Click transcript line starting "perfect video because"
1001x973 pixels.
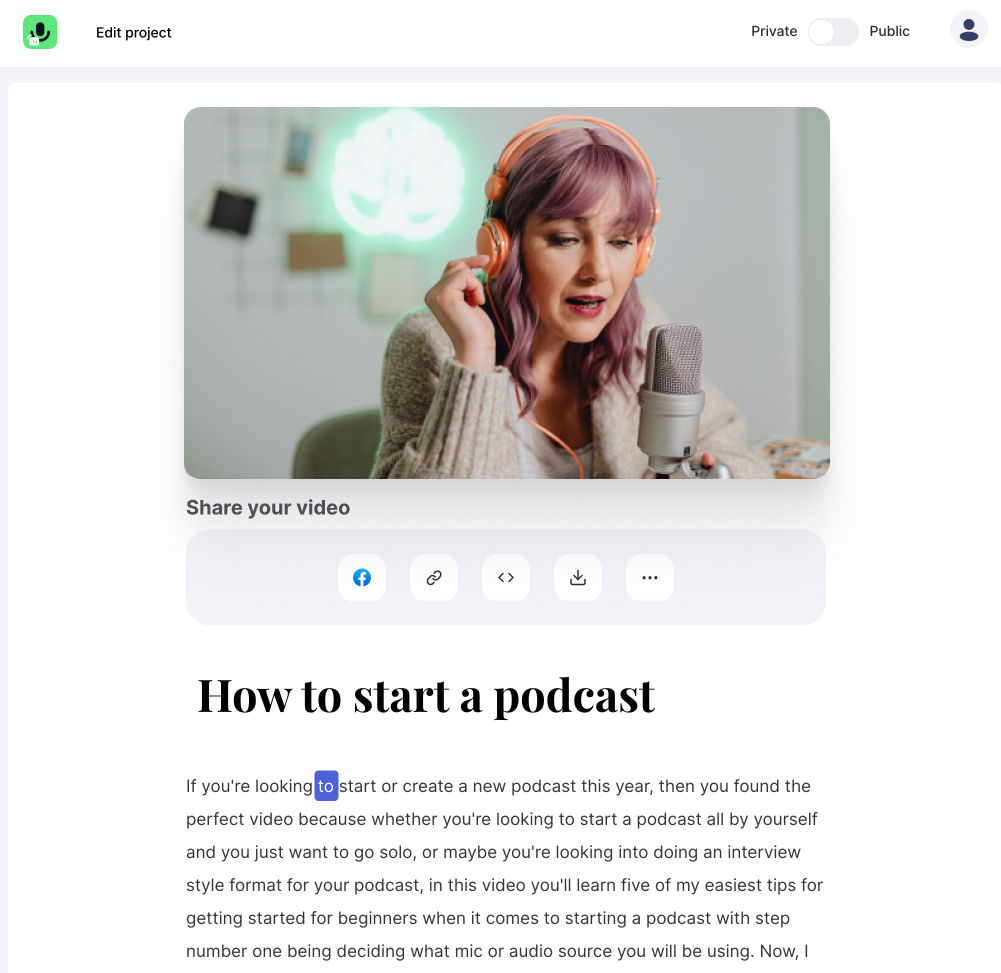coord(502,819)
